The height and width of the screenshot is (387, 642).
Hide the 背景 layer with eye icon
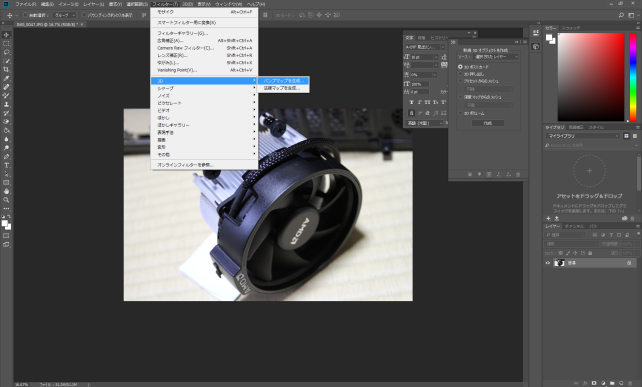click(x=548, y=263)
